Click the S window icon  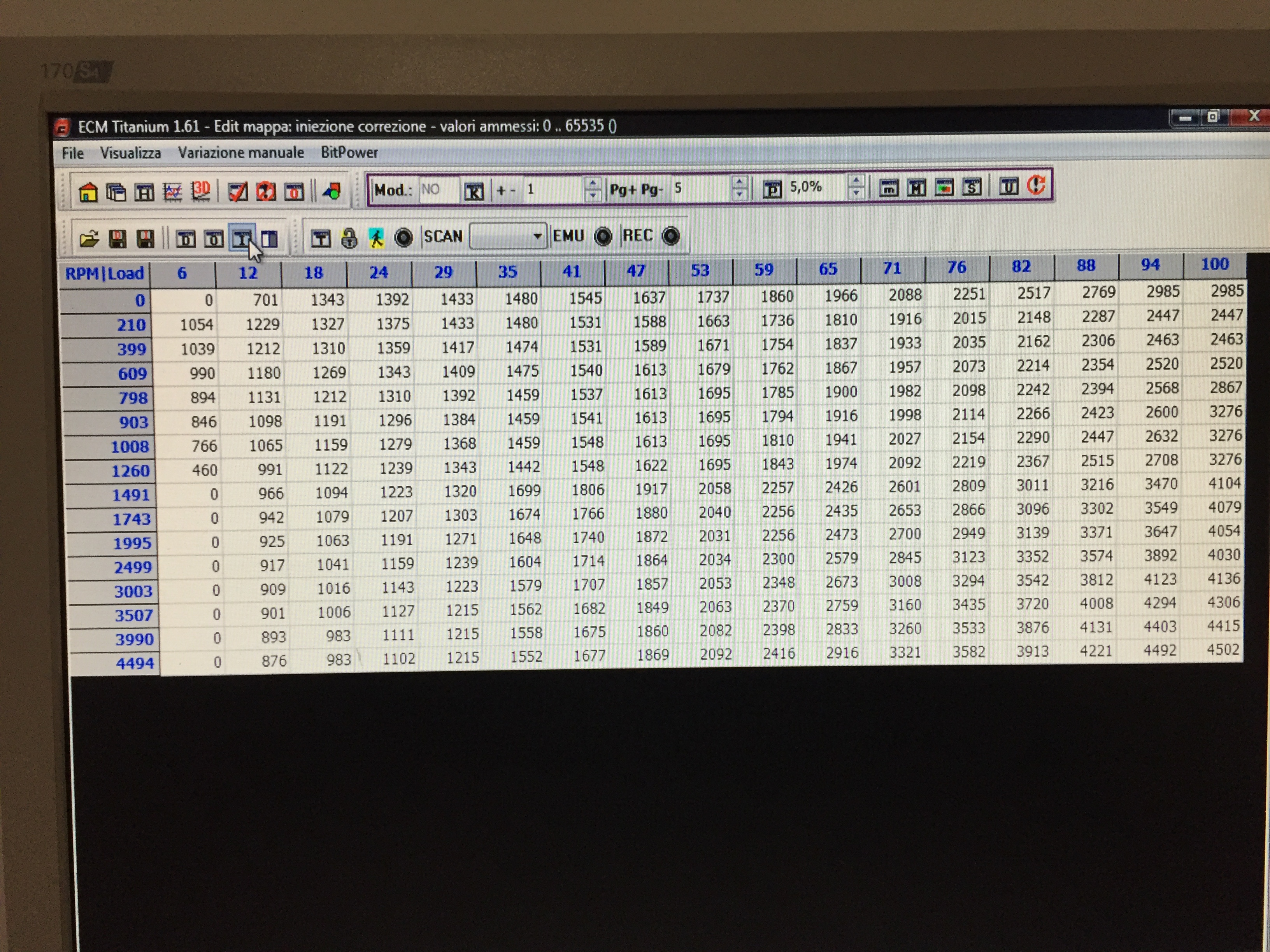(972, 187)
